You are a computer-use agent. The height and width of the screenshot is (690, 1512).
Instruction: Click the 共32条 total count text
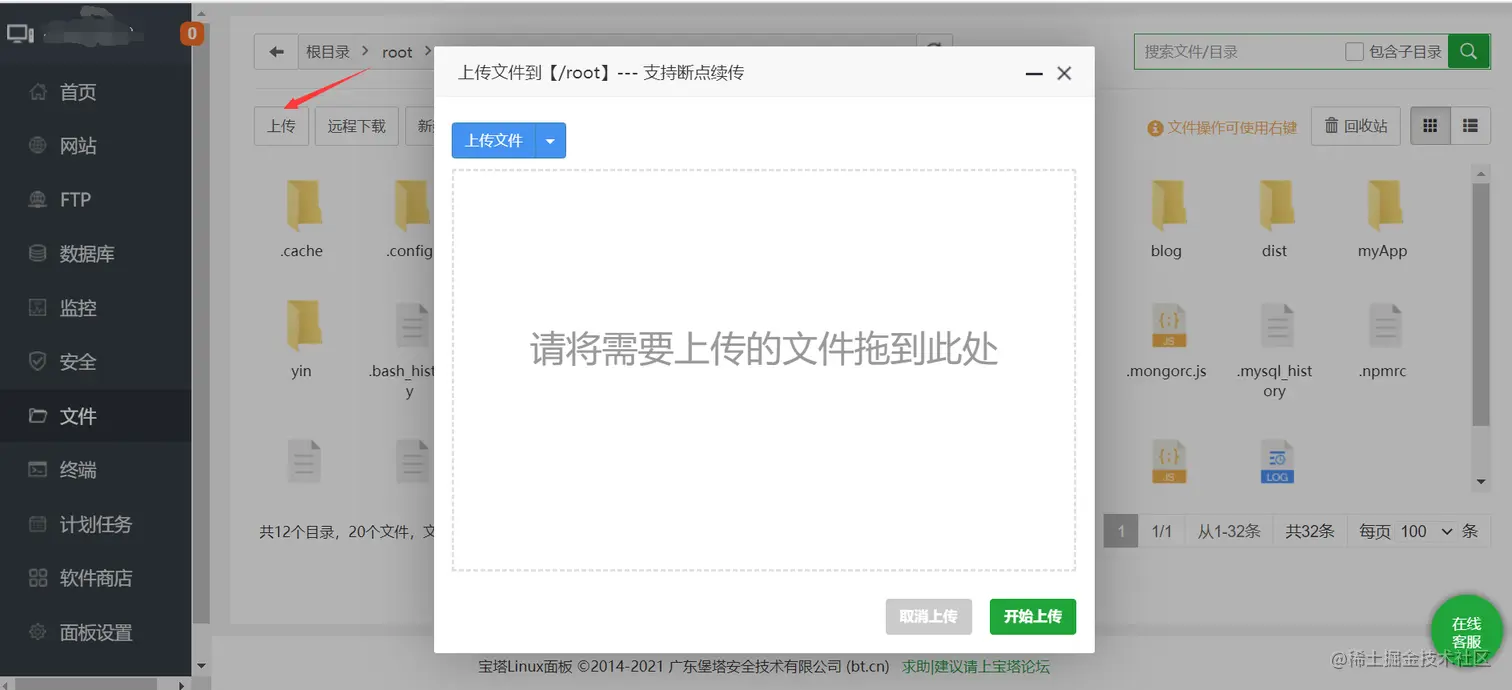point(1310,531)
